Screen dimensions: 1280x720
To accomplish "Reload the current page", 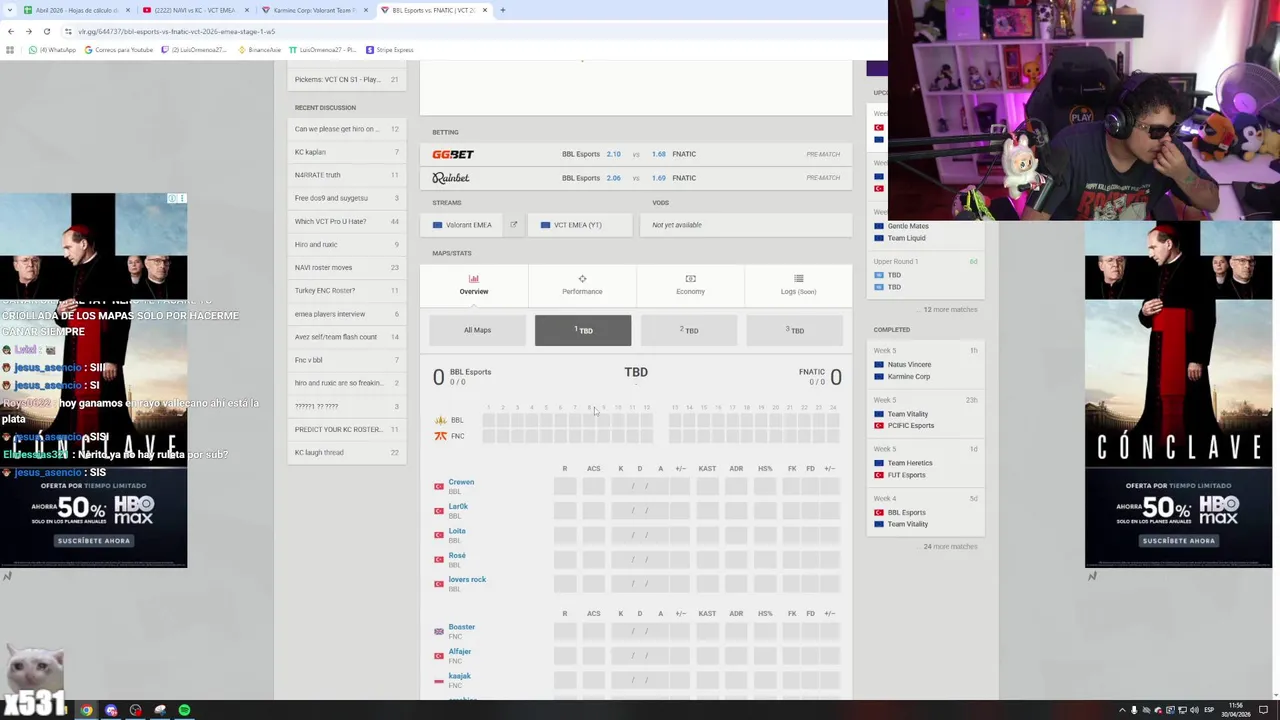I will [46, 31].
